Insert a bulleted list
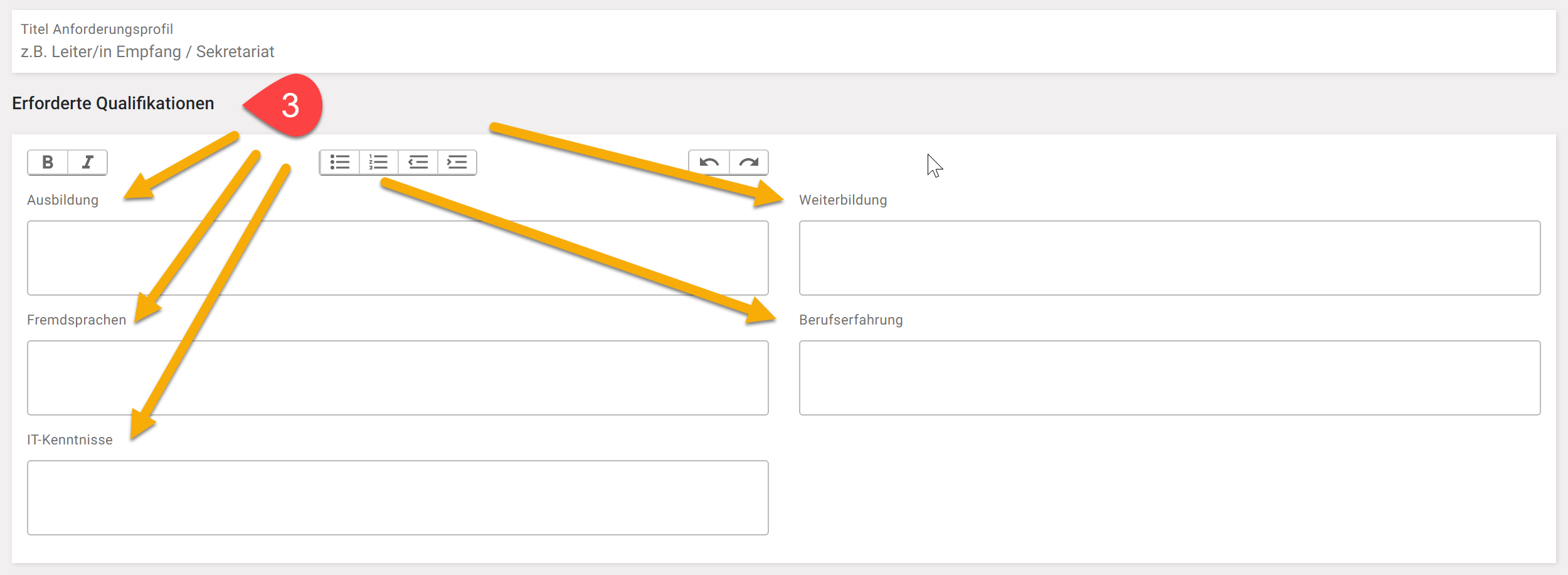1568x575 pixels. click(x=340, y=163)
